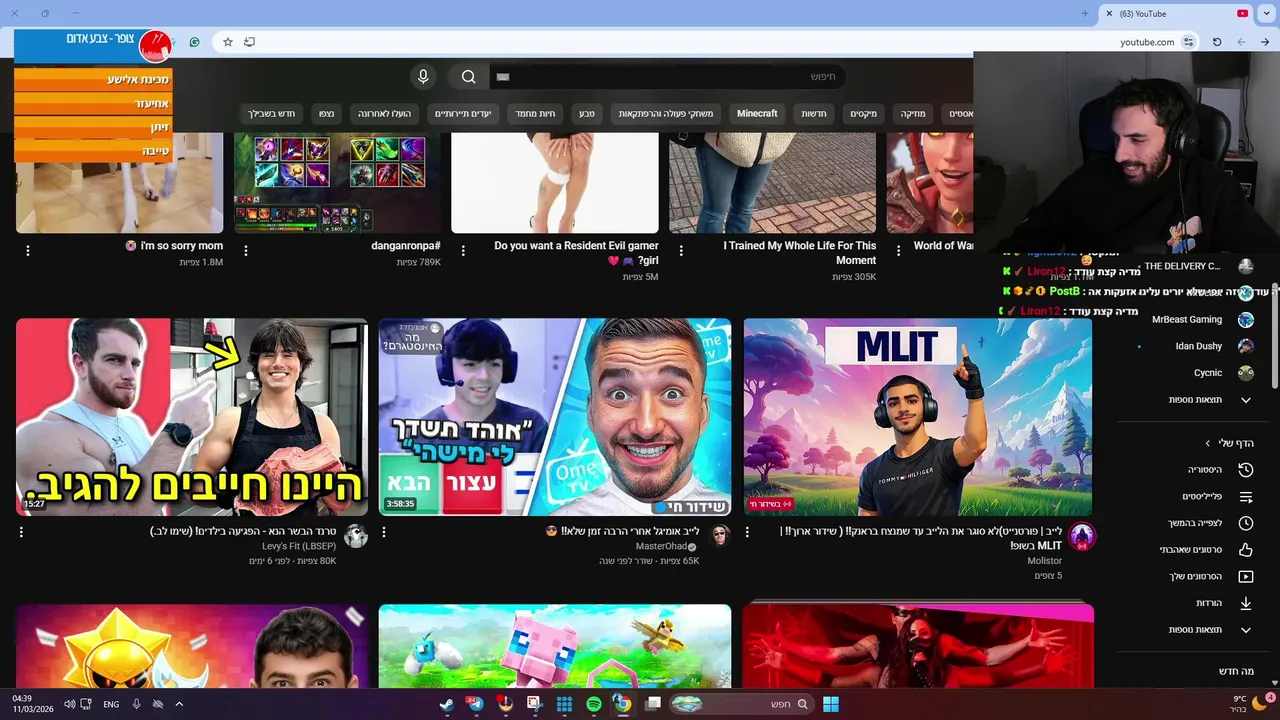Open Telegram from the Windows taskbar
1280x720 pixels.
(476, 704)
